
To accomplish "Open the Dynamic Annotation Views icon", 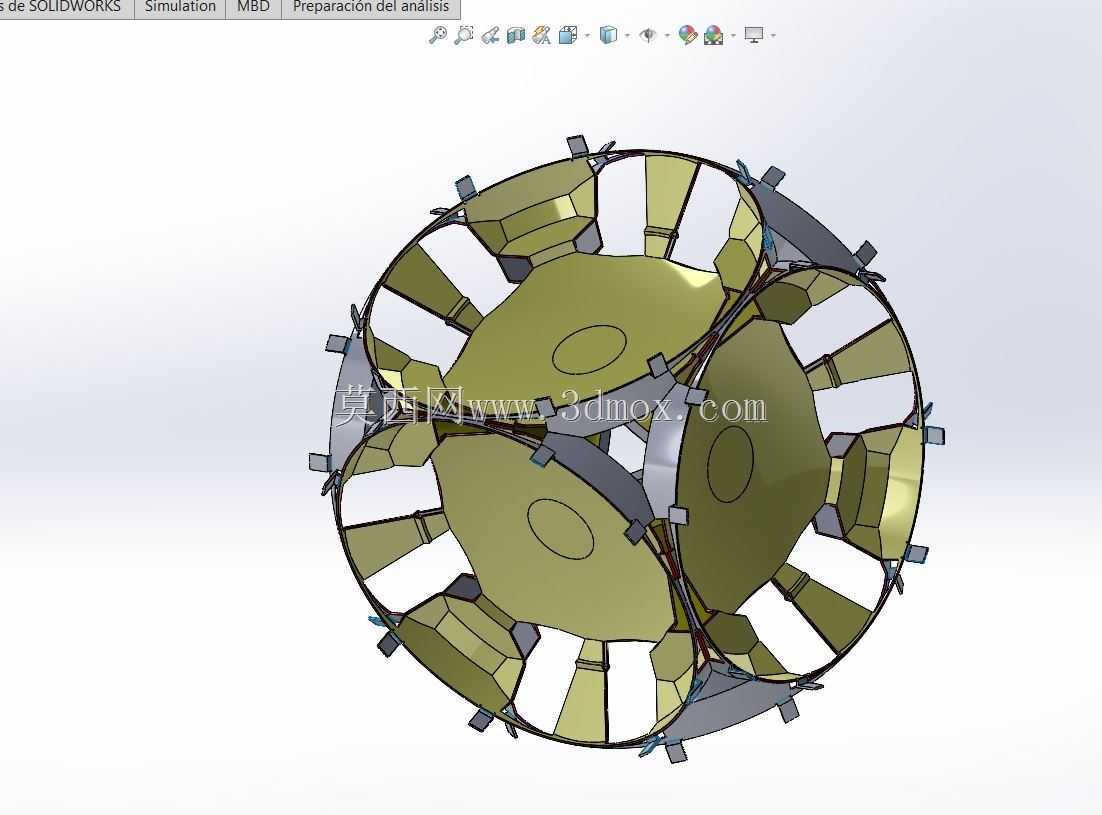I will pos(542,35).
